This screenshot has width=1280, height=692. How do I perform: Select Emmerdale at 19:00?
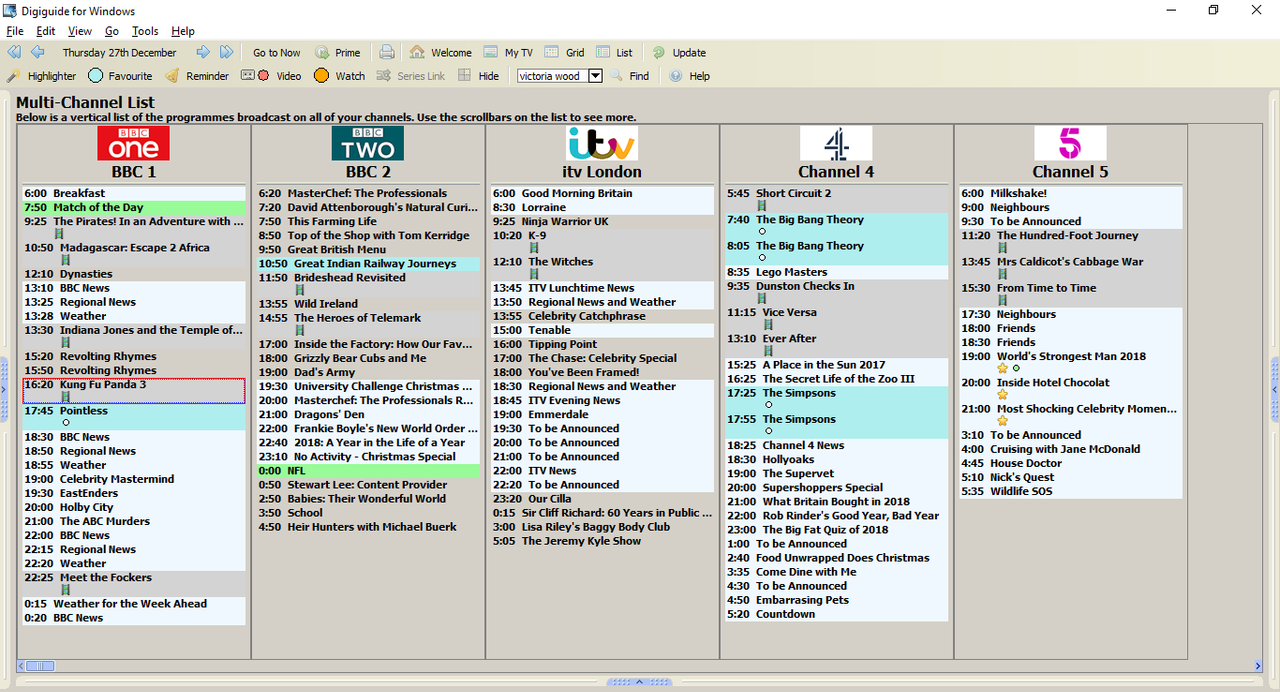602,414
